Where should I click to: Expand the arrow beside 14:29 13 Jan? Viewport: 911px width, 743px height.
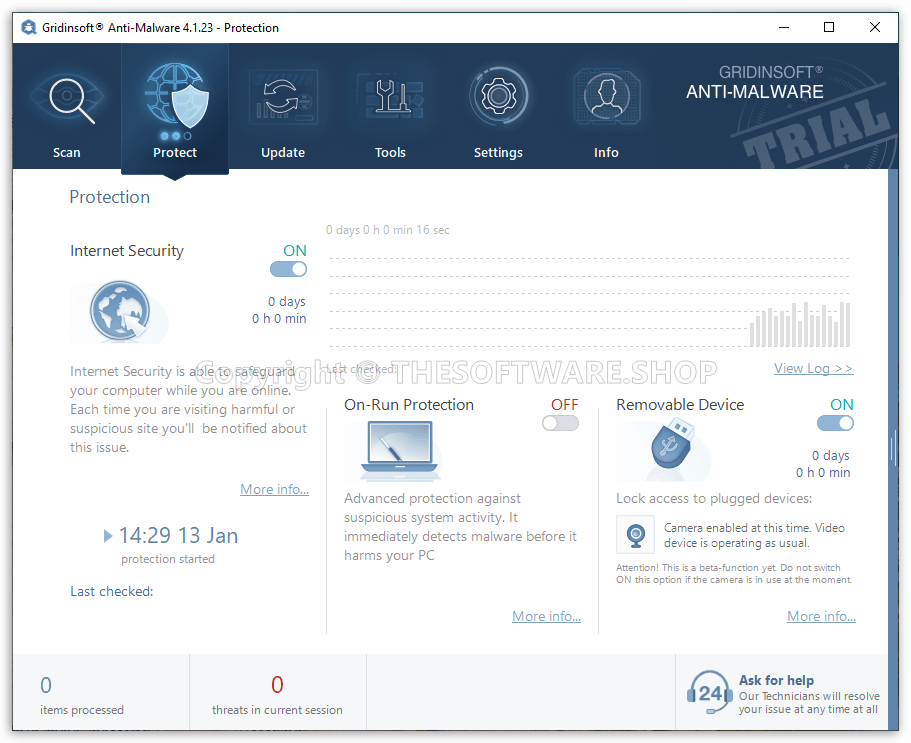pyautogui.click(x=108, y=536)
